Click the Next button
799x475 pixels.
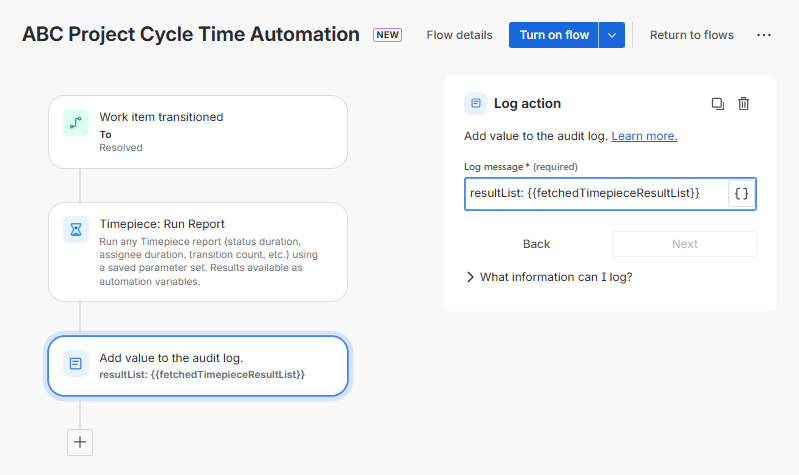tap(684, 244)
